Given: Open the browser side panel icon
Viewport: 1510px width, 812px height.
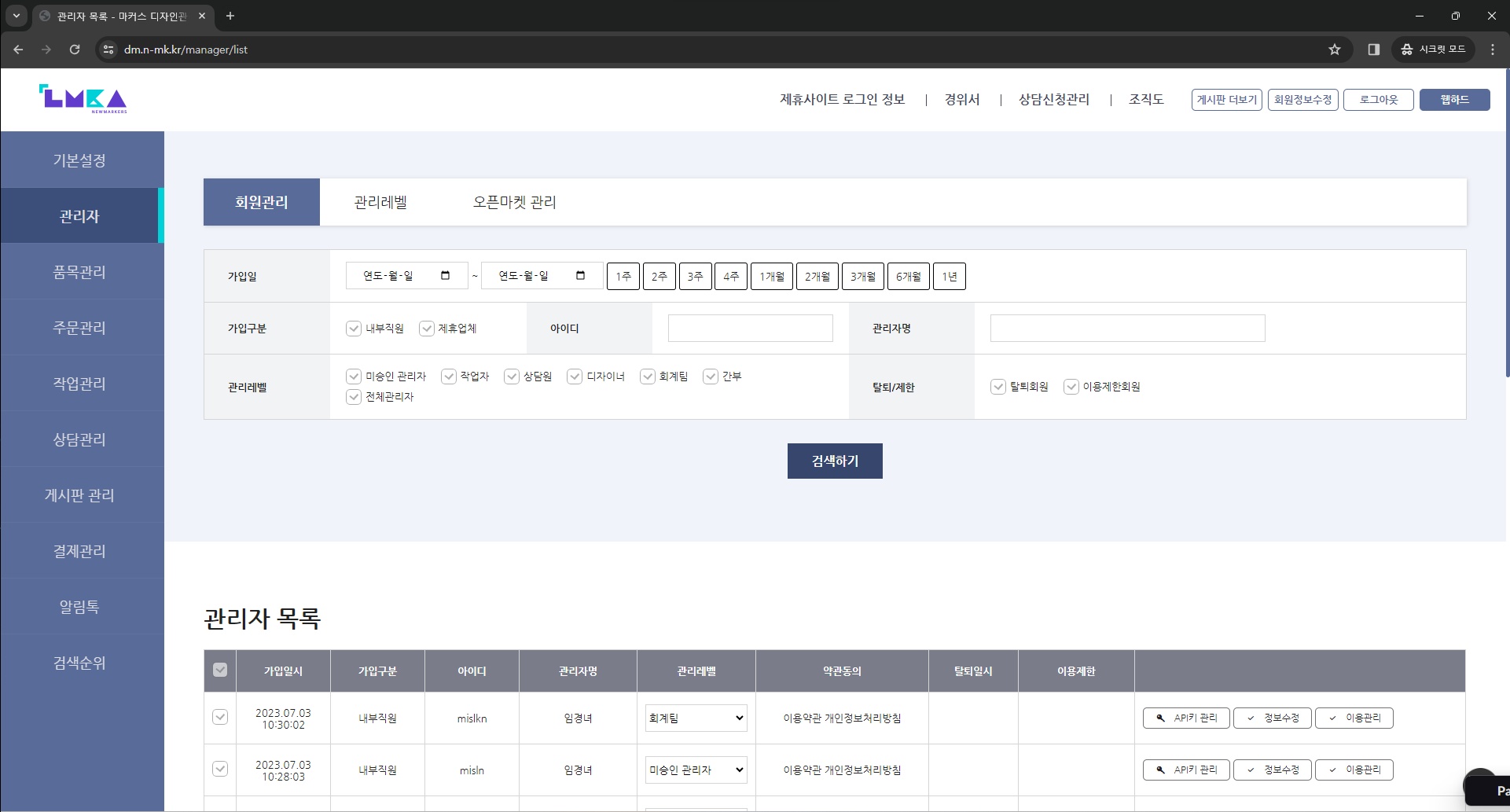Looking at the screenshot, I should click(1374, 50).
